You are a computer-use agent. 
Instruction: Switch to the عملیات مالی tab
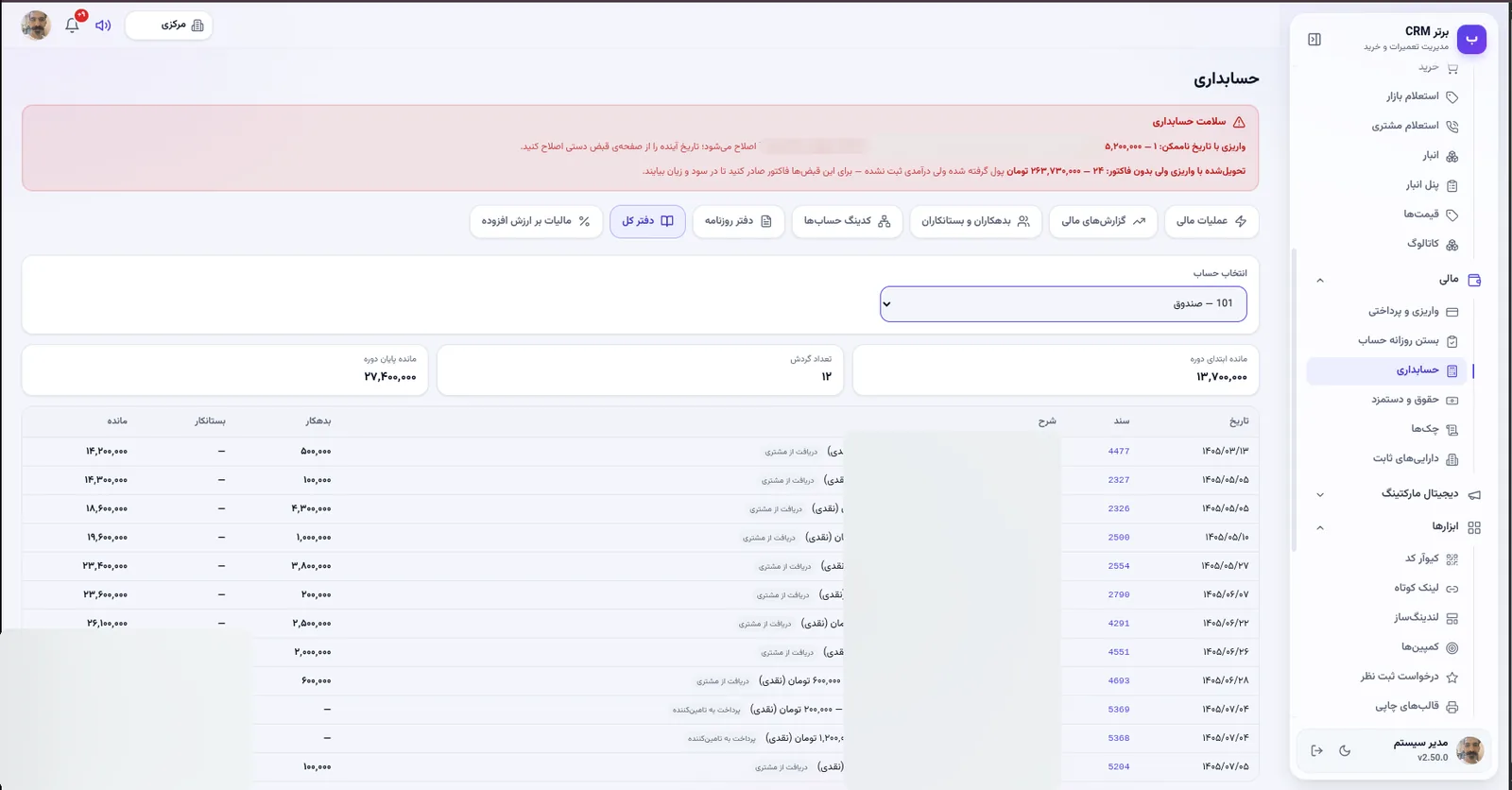tap(1211, 221)
